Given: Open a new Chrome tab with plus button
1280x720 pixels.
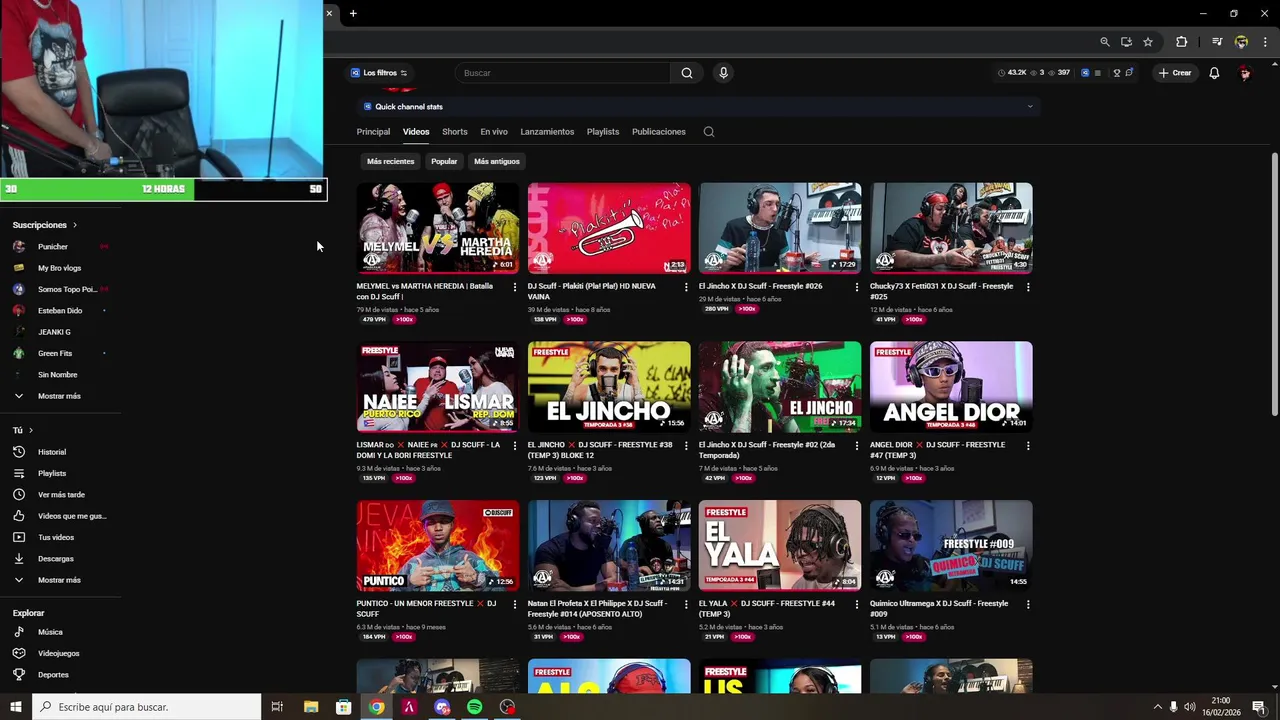Looking at the screenshot, I should [353, 13].
